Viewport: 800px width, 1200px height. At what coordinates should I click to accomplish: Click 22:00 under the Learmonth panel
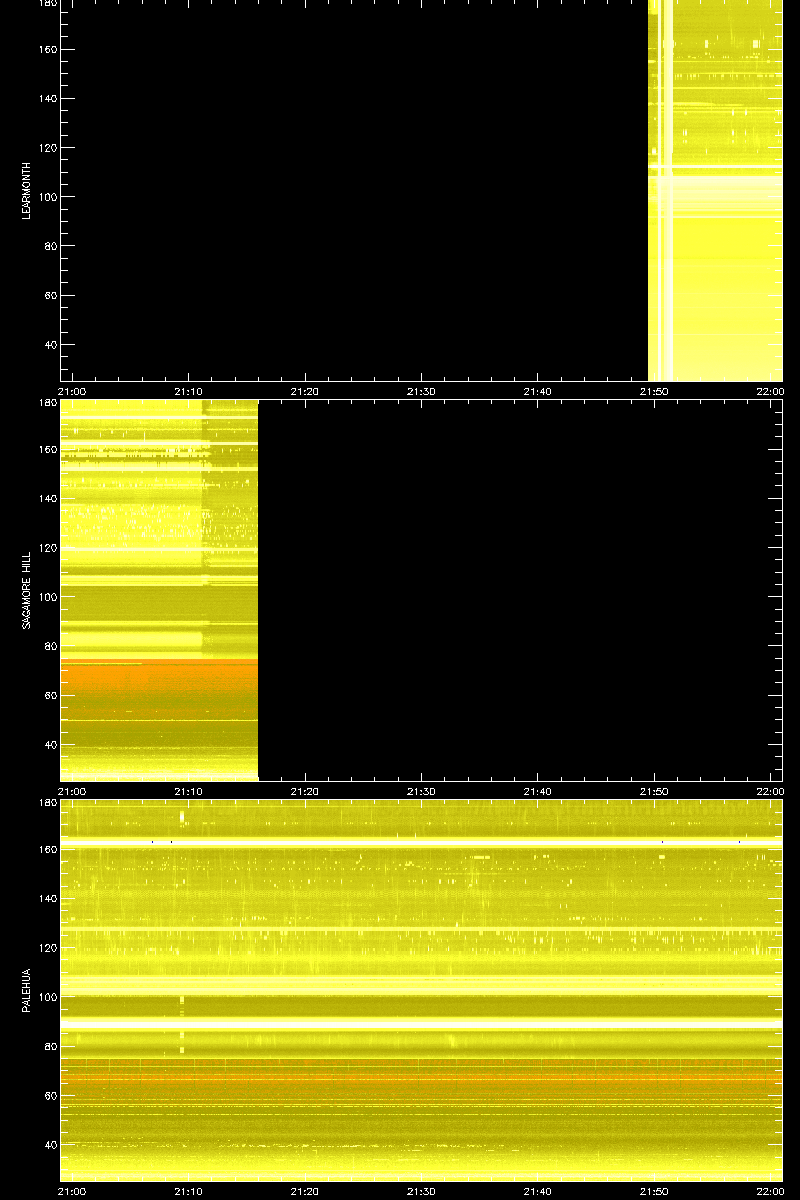(x=770, y=392)
